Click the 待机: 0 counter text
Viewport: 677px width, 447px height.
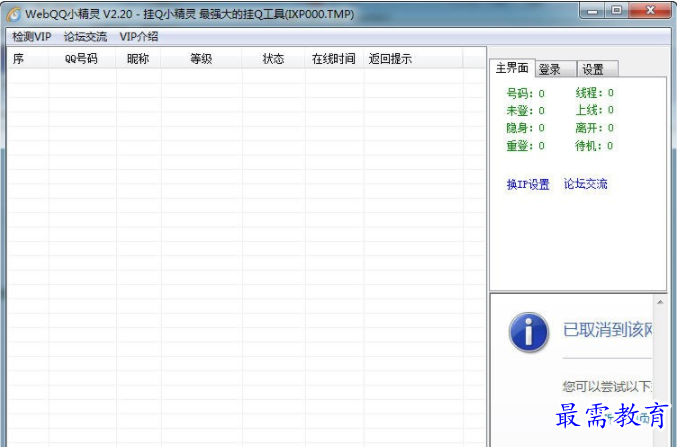tap(594, 146)
